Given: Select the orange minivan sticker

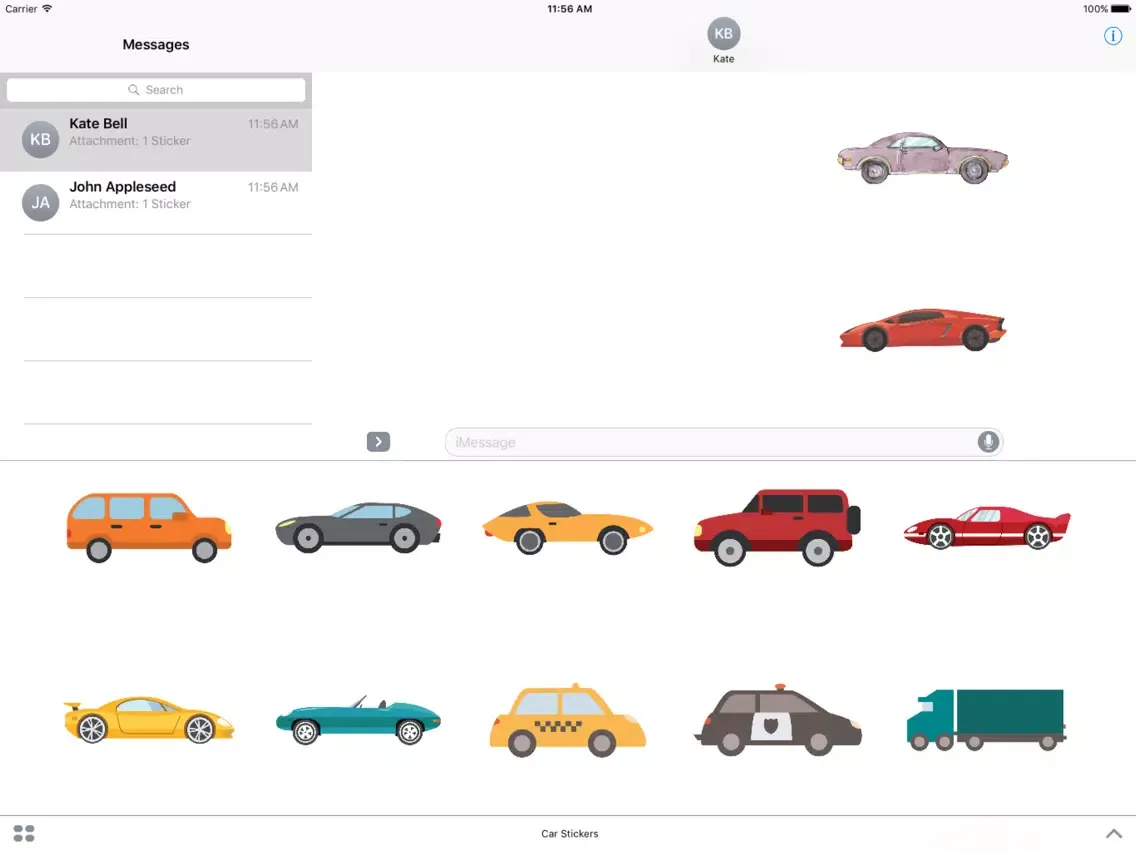Looking at the screenshot, I should tap(149, 527).
